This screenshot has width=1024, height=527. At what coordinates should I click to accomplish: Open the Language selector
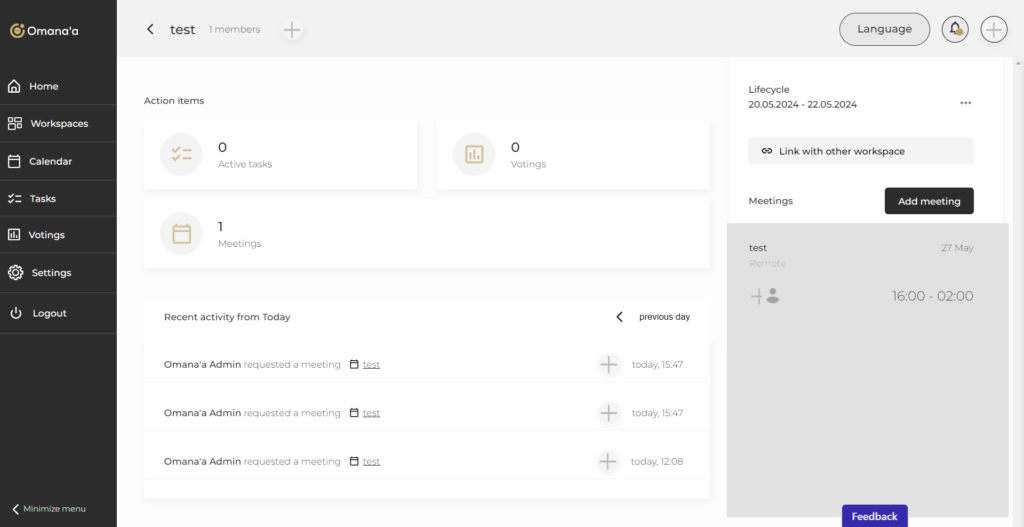[884, 29]
